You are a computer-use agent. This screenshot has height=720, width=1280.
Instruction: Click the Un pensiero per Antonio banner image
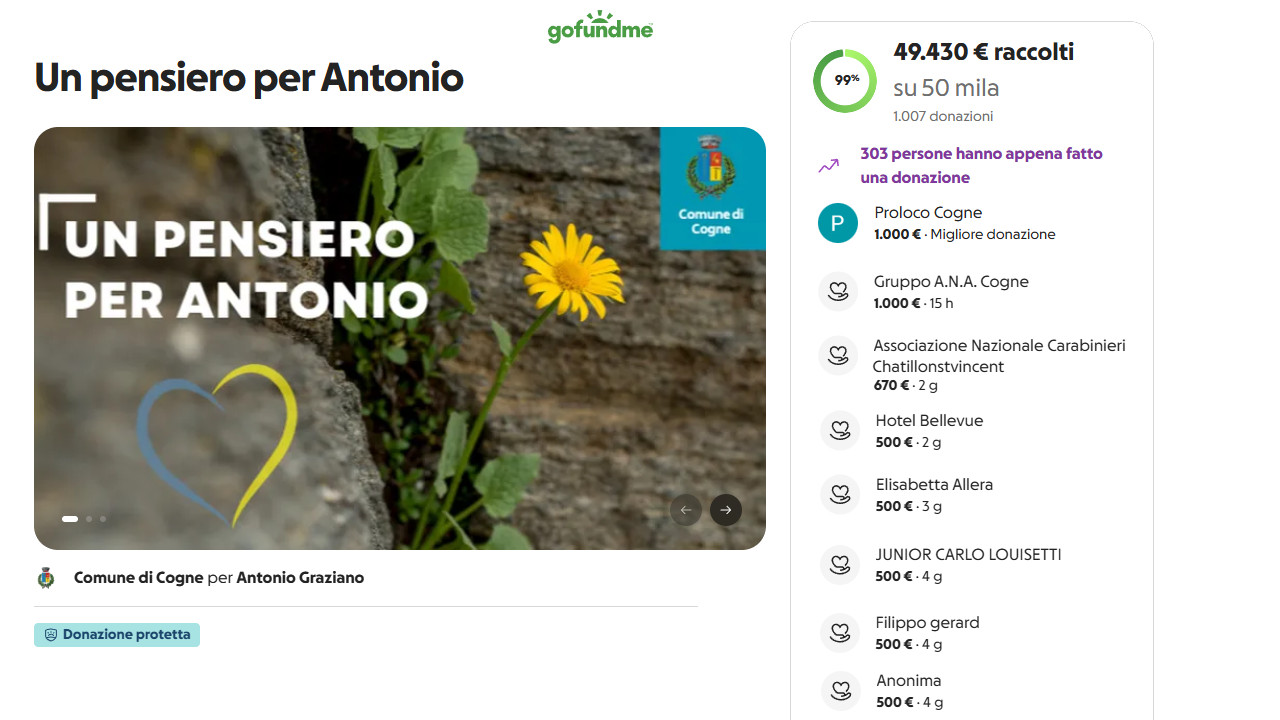click(x=400, y=337)
